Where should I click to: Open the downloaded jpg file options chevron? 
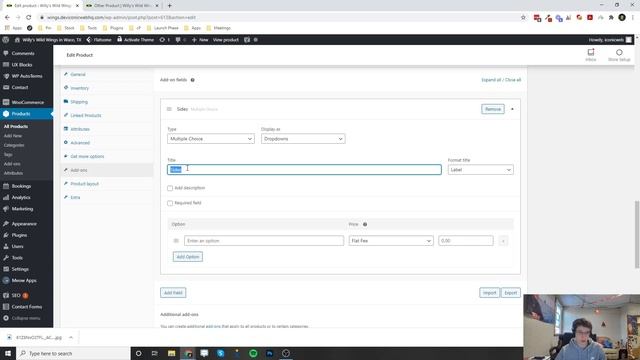(x=71, y=338)
